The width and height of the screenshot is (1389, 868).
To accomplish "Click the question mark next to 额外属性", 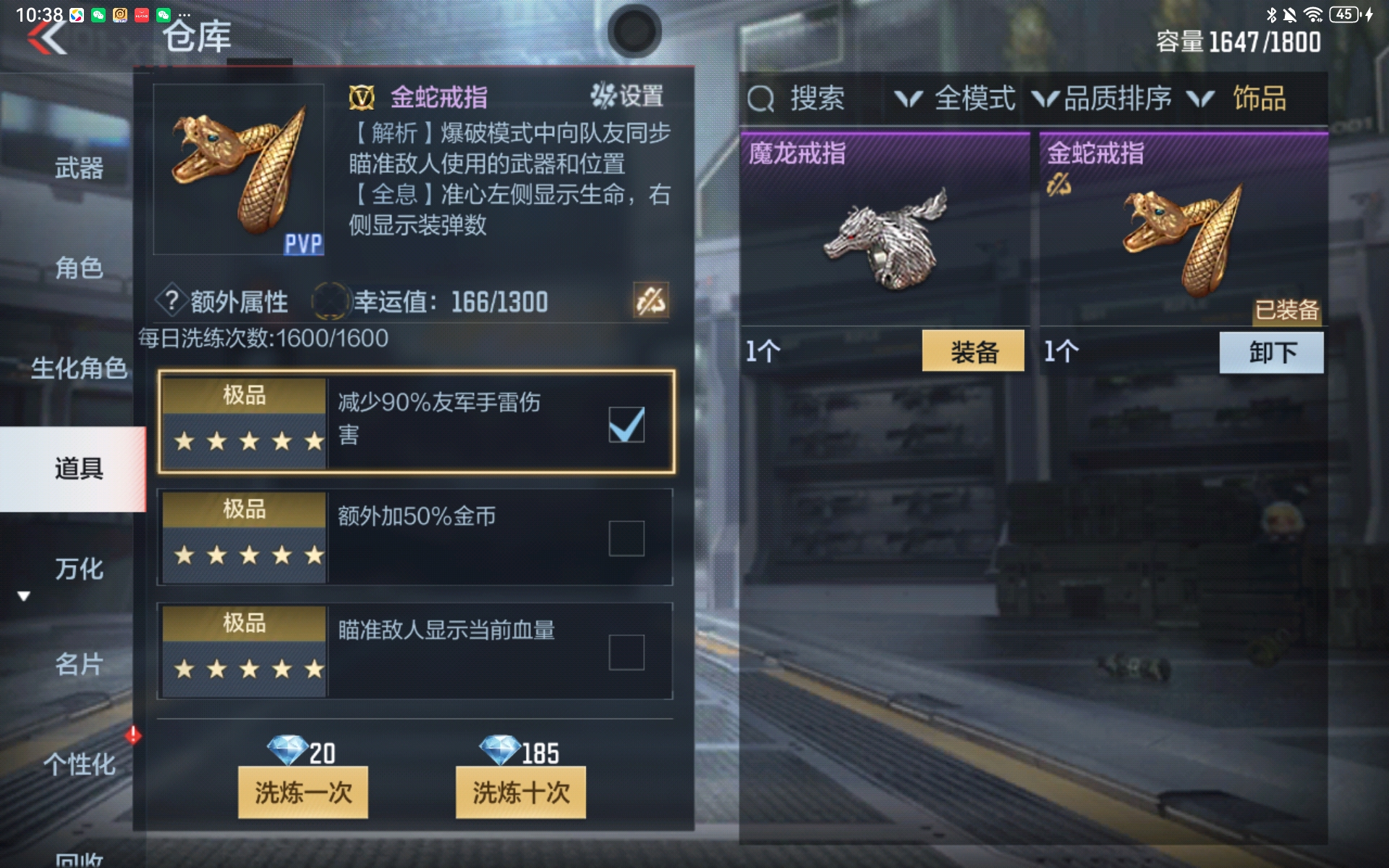I will click(171, 300).
